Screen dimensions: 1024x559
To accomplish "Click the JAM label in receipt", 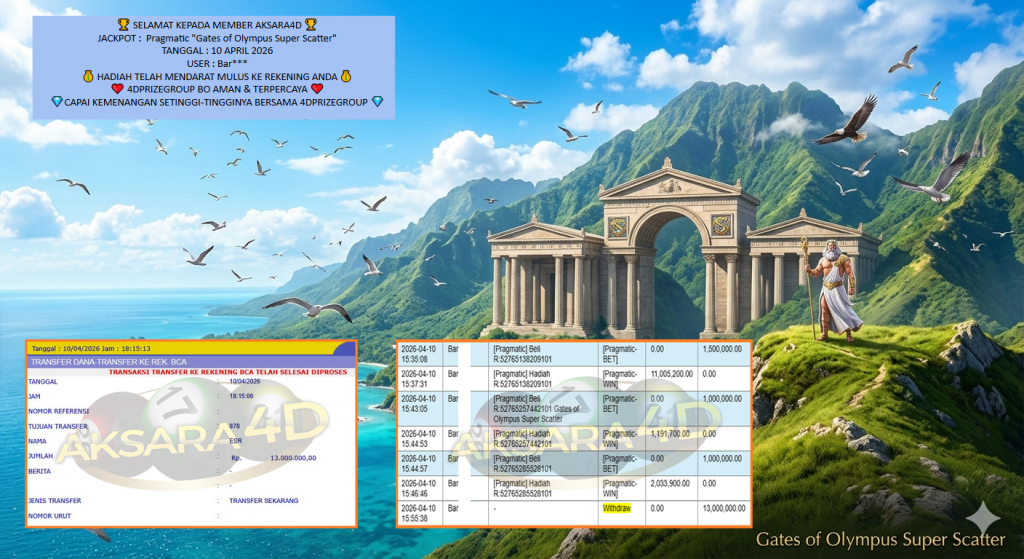I will (x=34, y=396).
